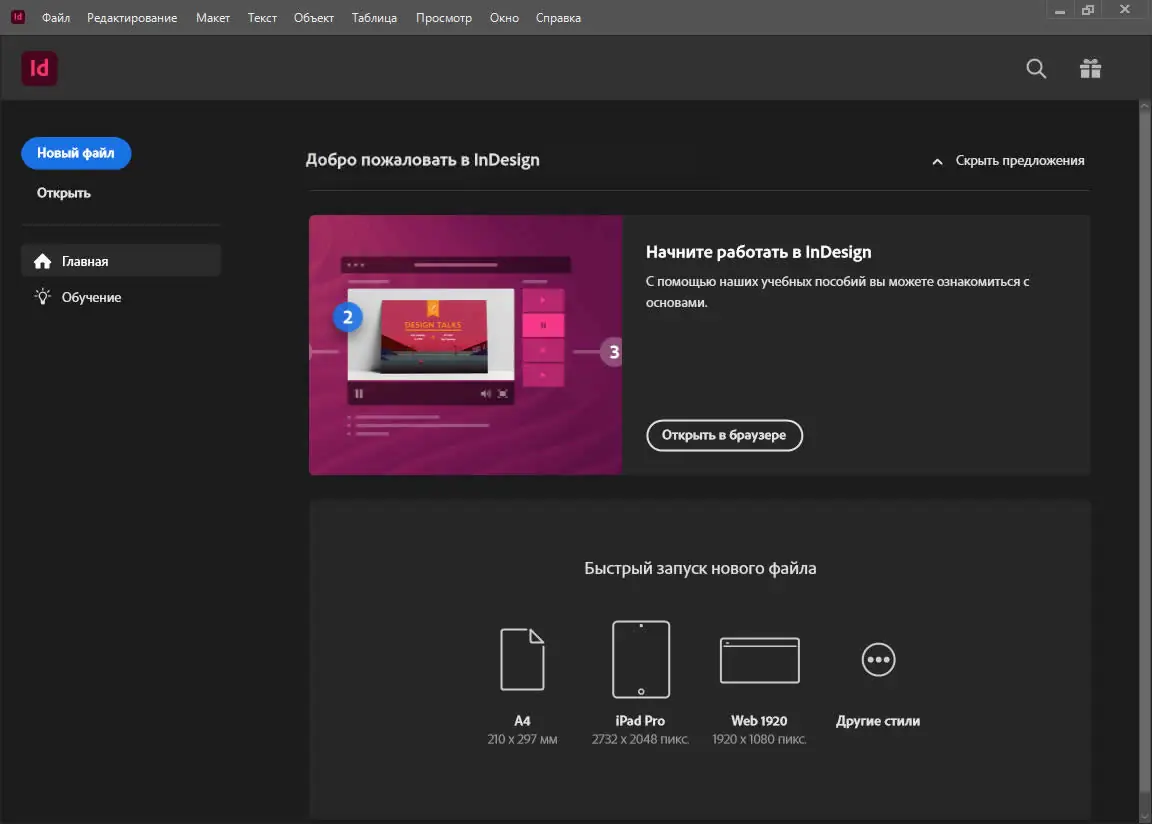Image resolution: width=1152 pixels, height=824 pixels.
Task: Click the InDesign title bar app icon
Action: [x=18, y=17]
